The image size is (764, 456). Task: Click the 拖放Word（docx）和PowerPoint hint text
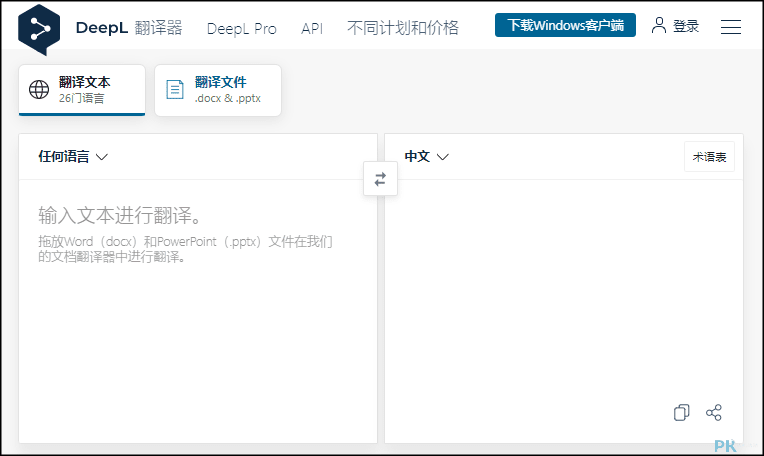[x=185, y=249]
